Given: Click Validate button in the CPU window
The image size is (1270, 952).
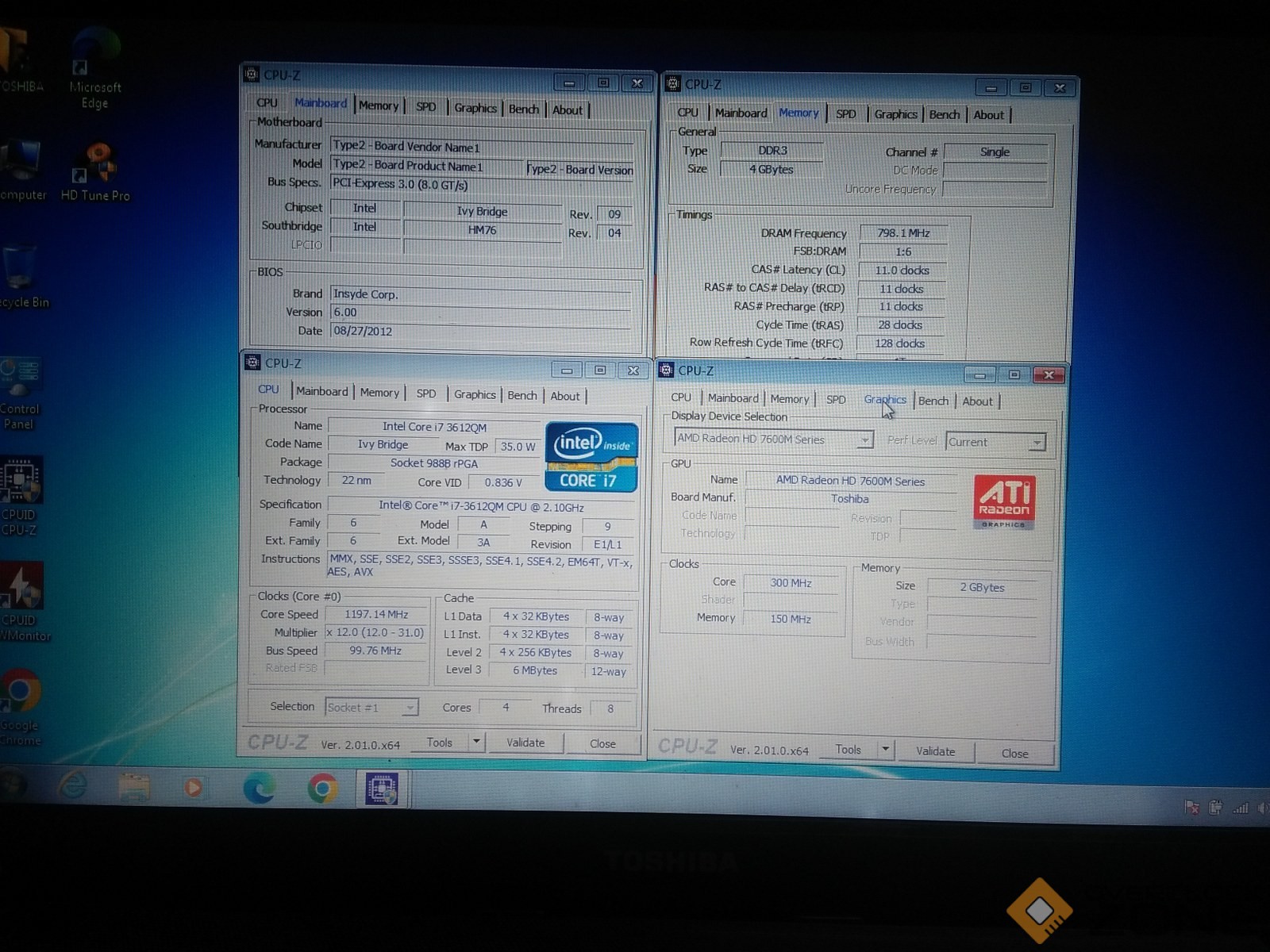Looking at the screenshot, I should [525, 743].
